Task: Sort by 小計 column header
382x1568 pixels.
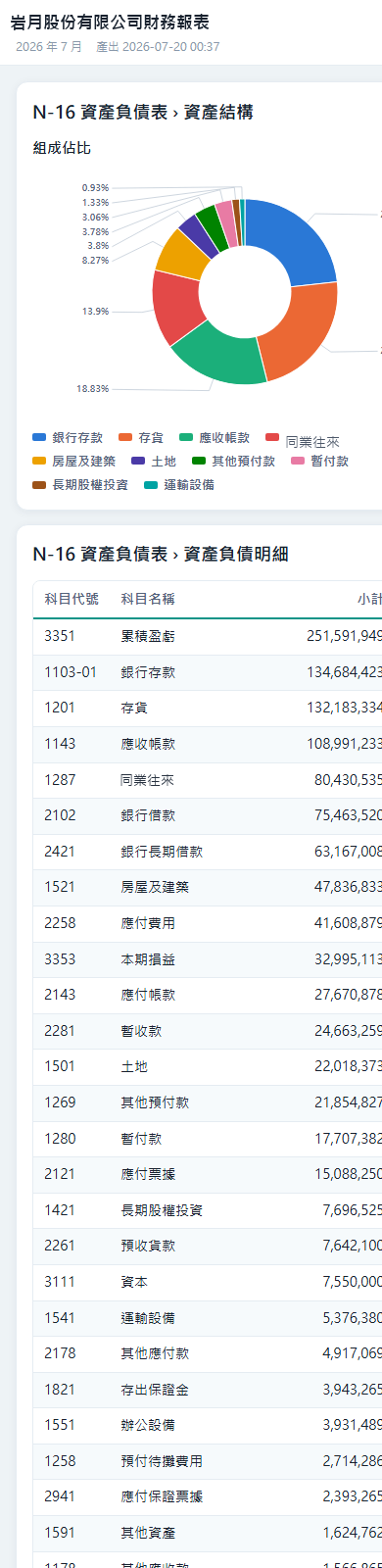Action: click(x=369, y=599)
